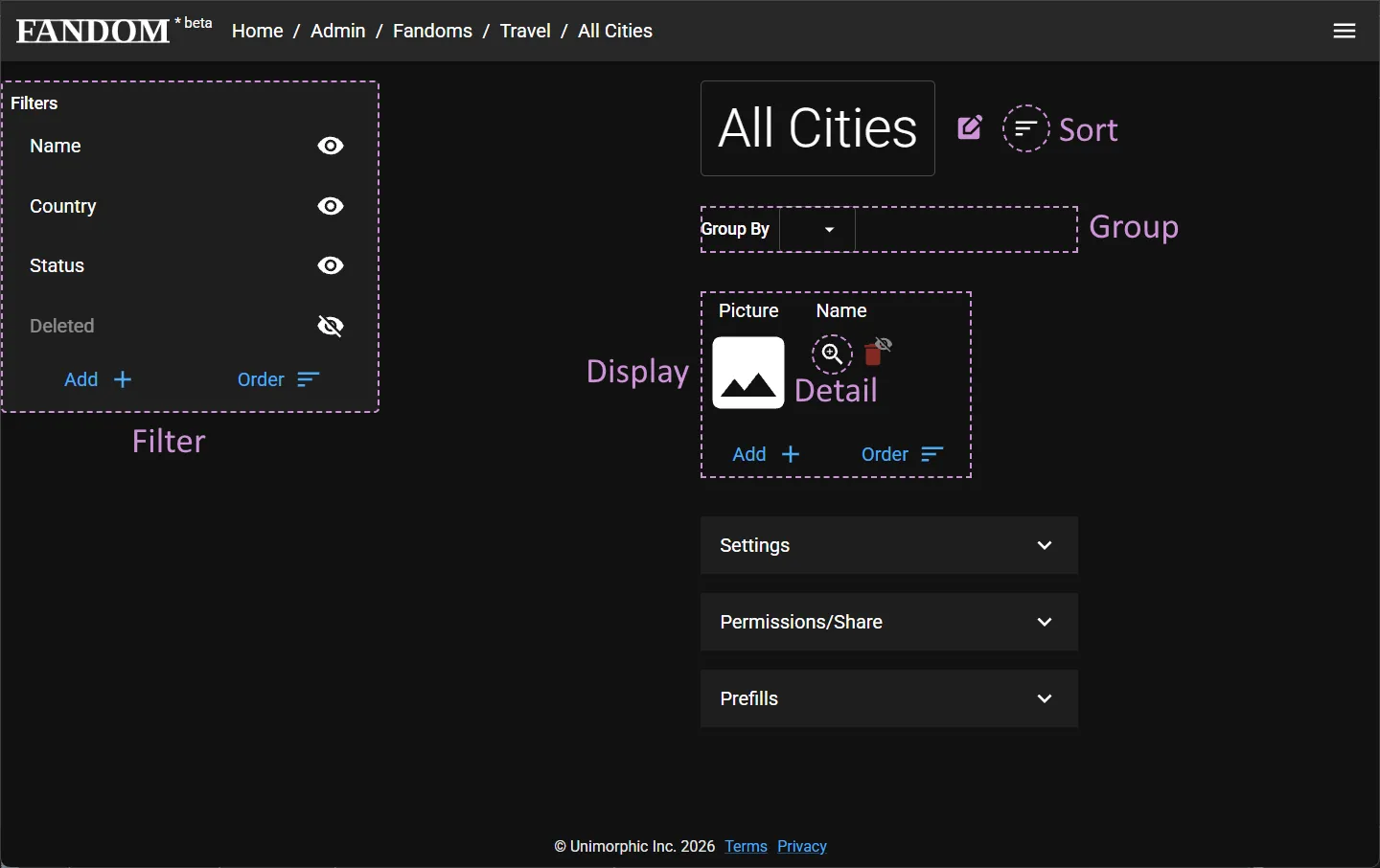Click the All Cities breadcrumb item
Screen dimensions: 1380x868
[615, 31]
